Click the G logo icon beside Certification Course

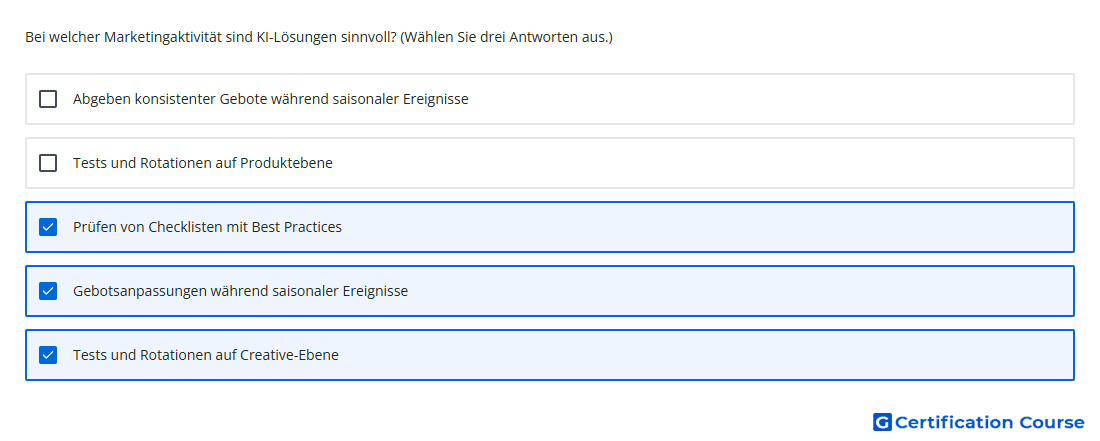882,422
